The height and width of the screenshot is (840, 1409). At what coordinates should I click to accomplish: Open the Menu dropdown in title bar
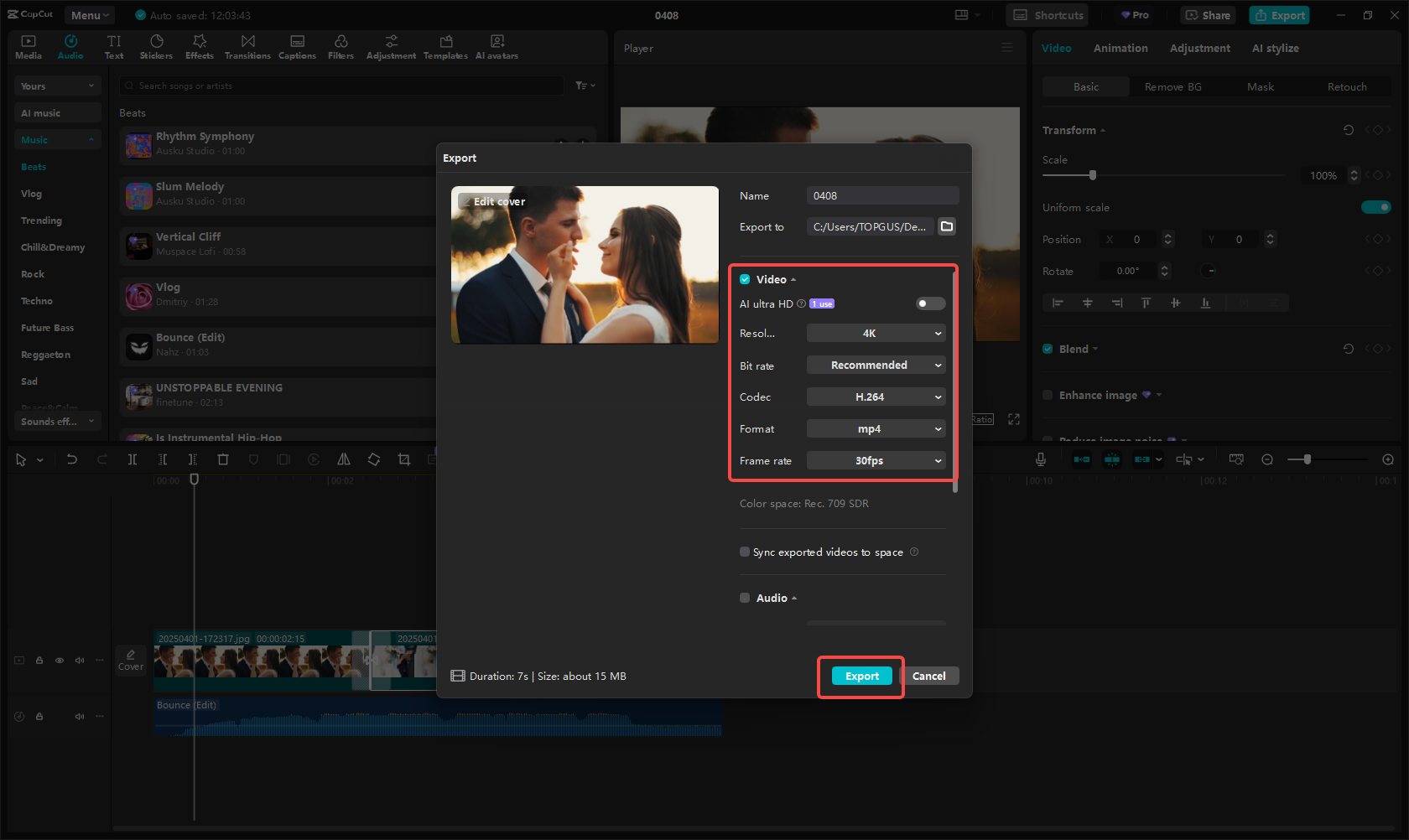tap(90, 15)
